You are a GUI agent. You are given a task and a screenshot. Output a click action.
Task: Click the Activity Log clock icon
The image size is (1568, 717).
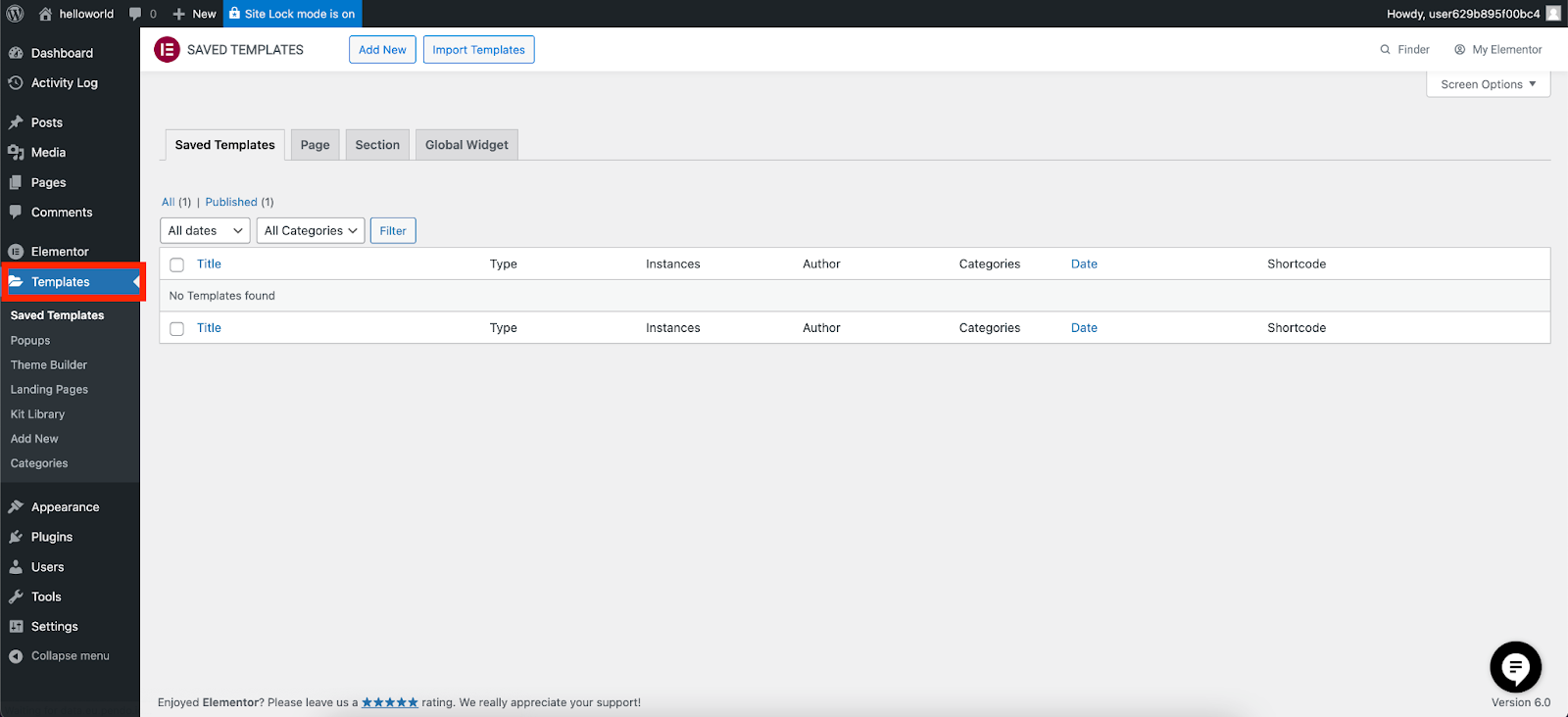point(16,82)
